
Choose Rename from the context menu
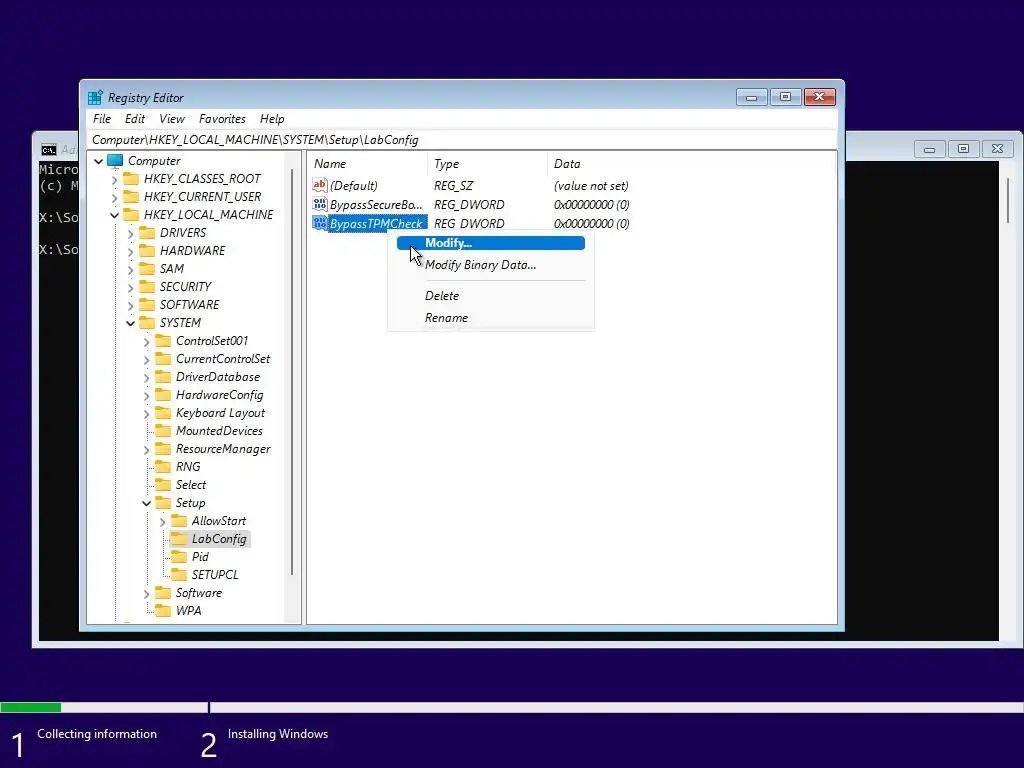coord(491,318)
